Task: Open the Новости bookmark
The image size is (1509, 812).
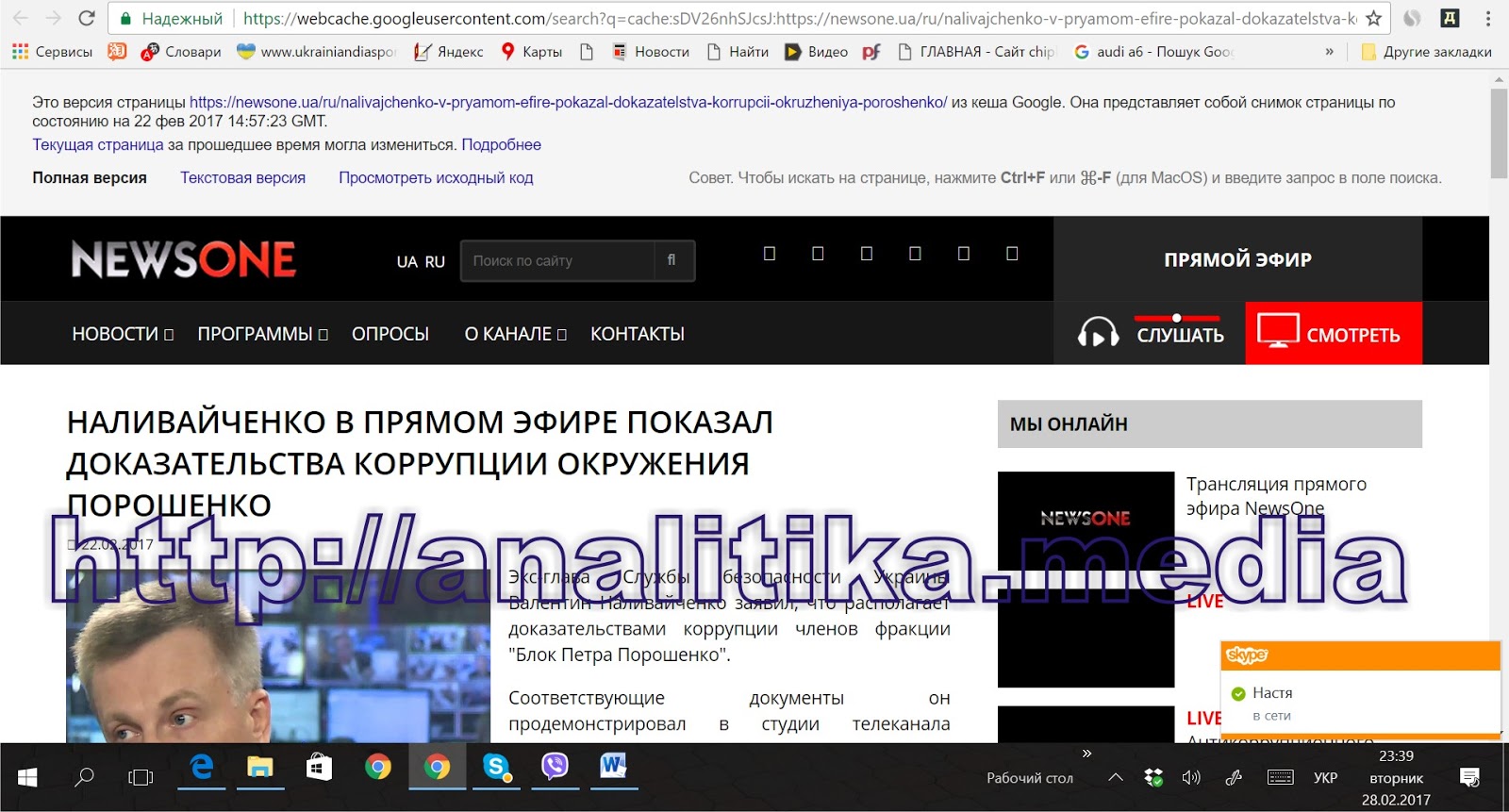Action: 651,52
